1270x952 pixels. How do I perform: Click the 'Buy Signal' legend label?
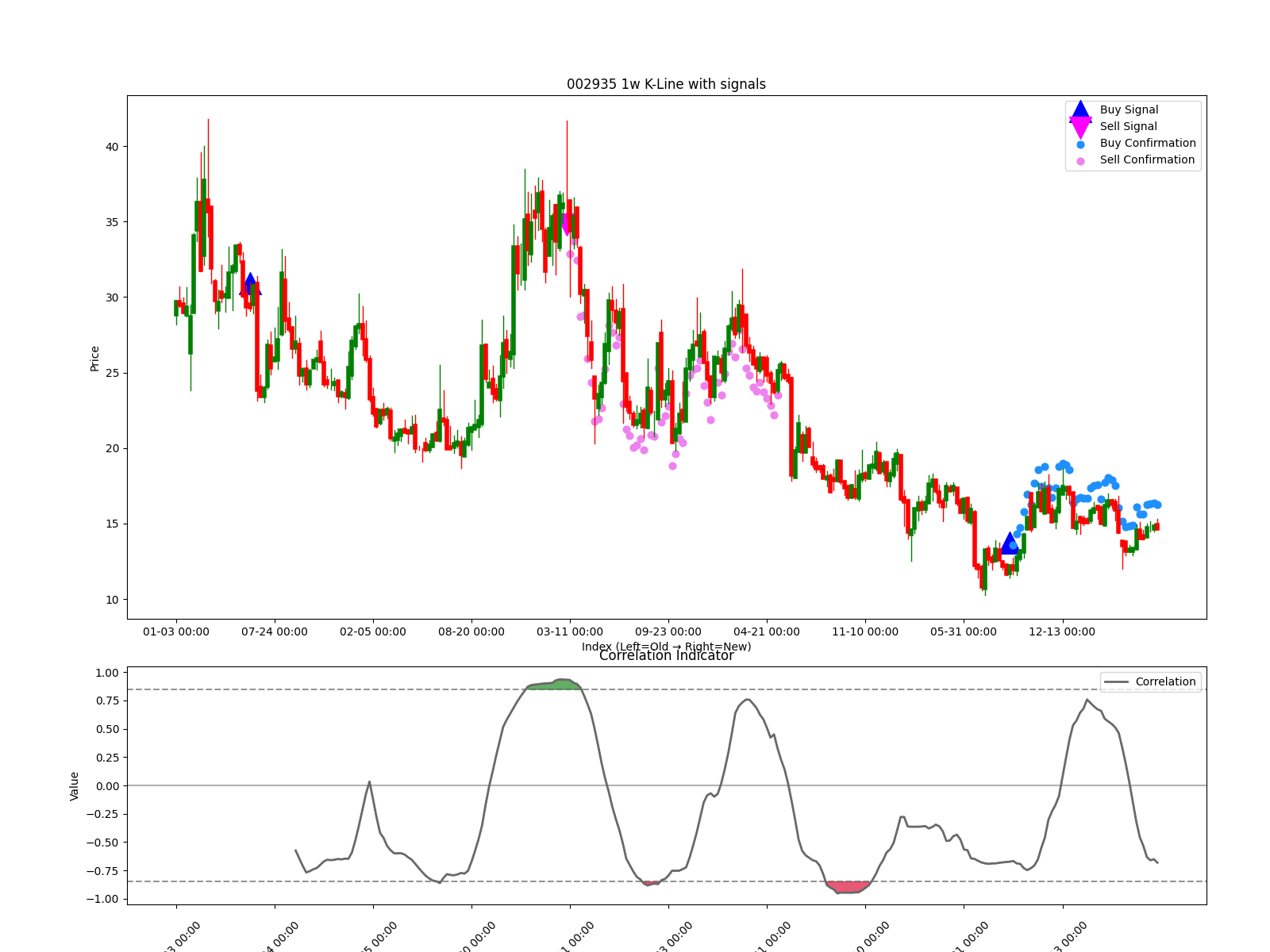click(1129, 109)
